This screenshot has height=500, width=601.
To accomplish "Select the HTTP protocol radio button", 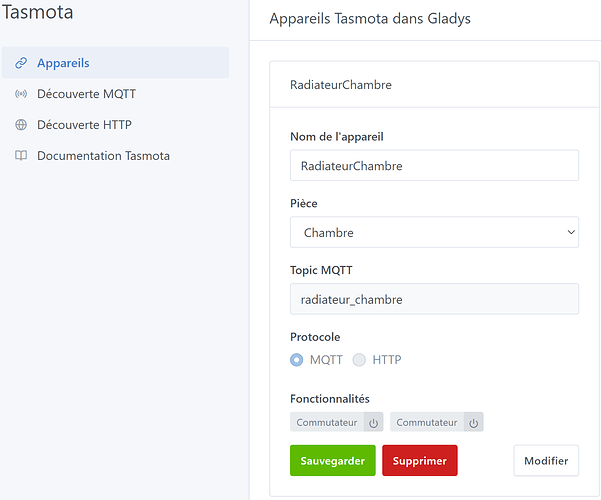I will pos(359,360).
